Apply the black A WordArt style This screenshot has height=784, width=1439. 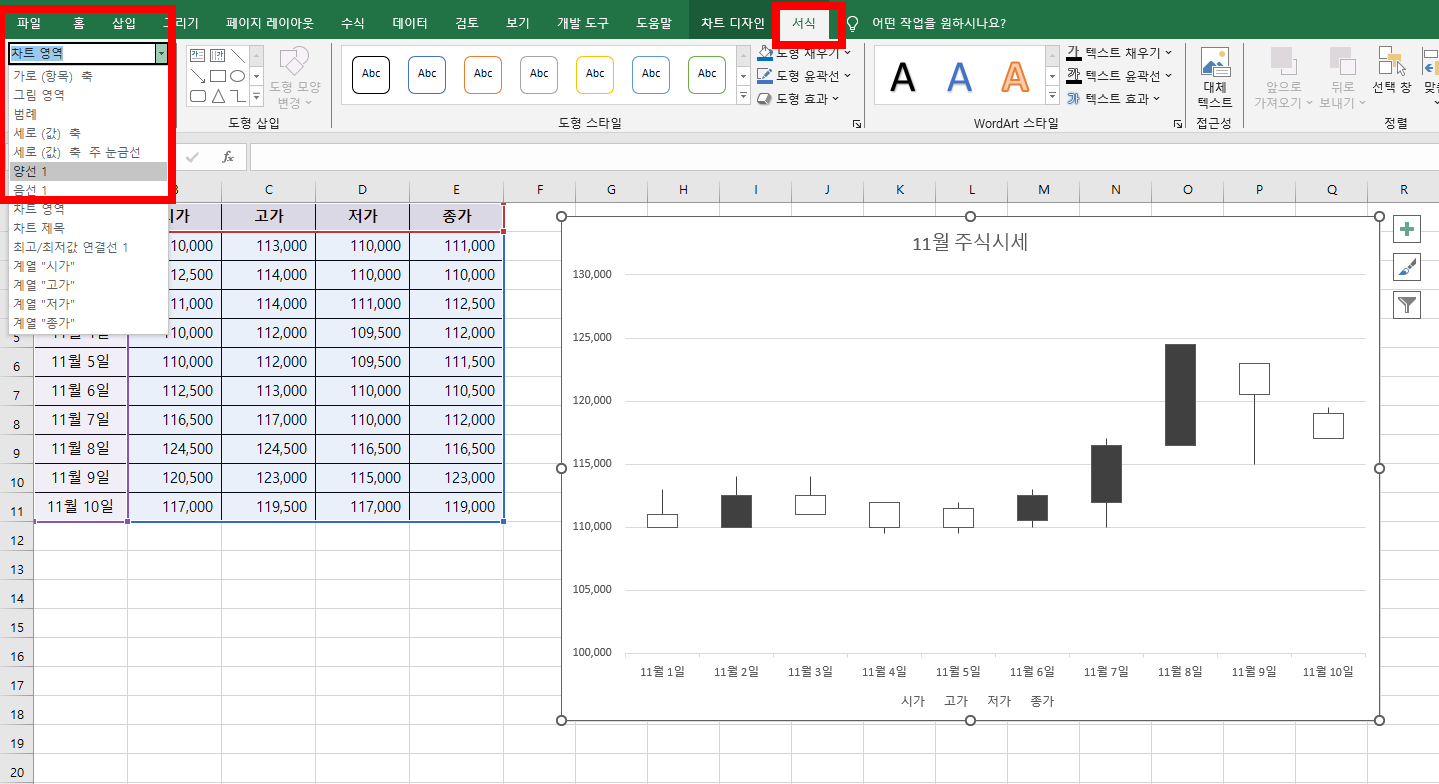click(x=903, y=76)
